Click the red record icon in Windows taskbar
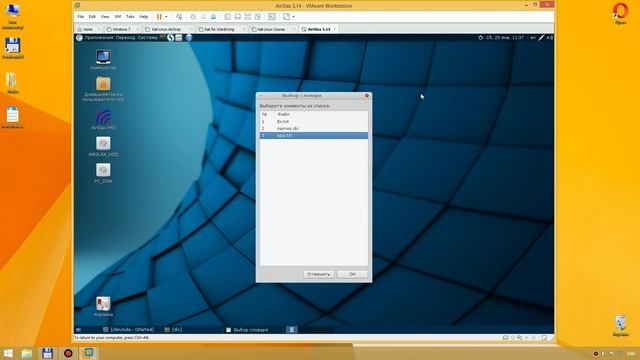 pos(68,353)
